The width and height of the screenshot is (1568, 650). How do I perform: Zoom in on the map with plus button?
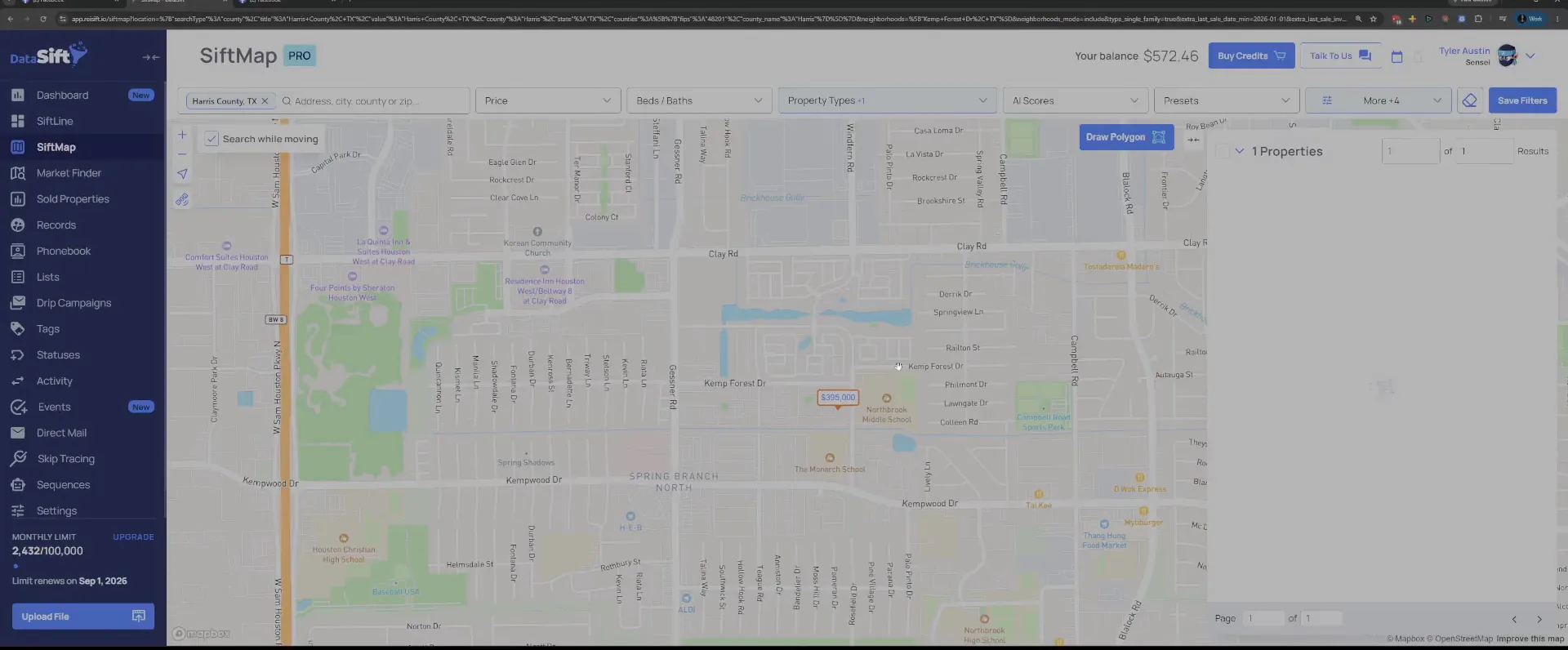coord(182,135)
